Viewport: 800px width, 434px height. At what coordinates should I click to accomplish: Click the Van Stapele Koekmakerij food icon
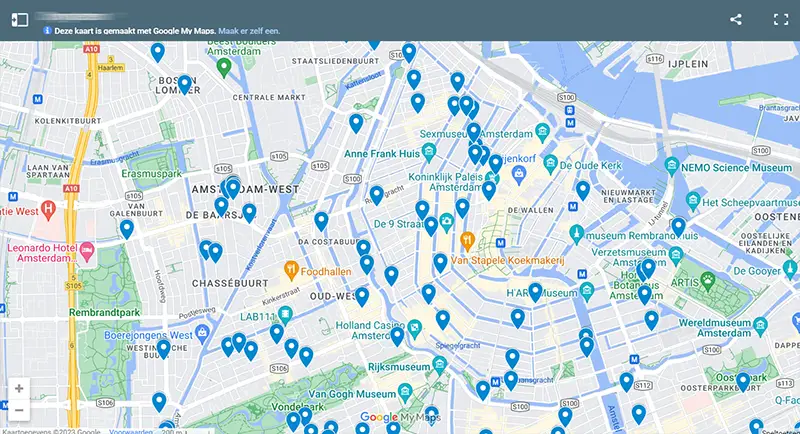click(467, 241)
